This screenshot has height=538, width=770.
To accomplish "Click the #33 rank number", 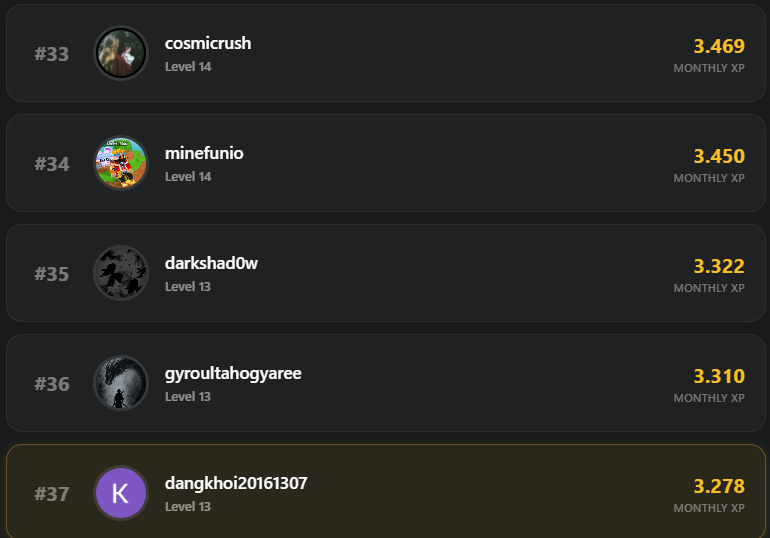I will point(52,54).
